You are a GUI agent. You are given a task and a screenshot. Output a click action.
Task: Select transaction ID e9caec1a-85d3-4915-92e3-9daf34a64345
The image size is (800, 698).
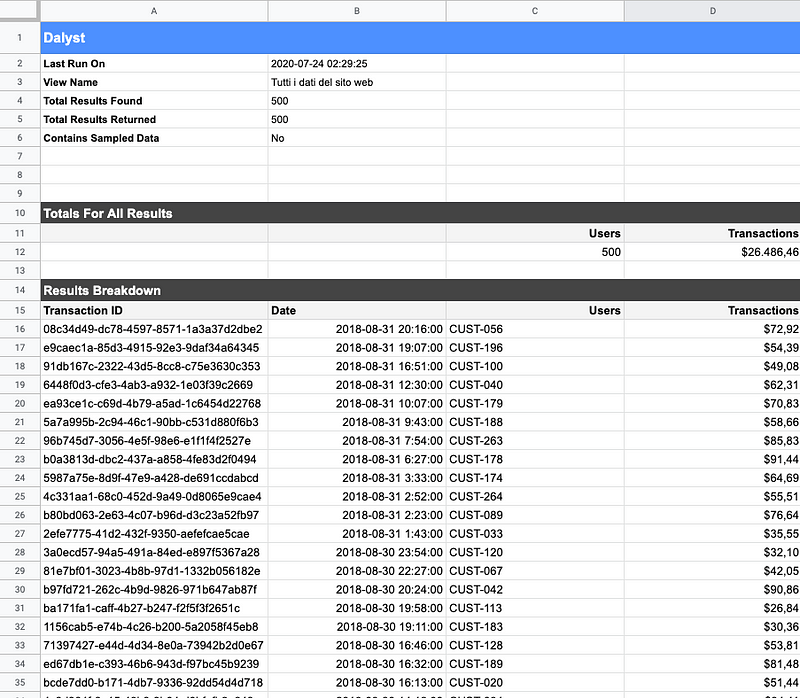[154, 347]
